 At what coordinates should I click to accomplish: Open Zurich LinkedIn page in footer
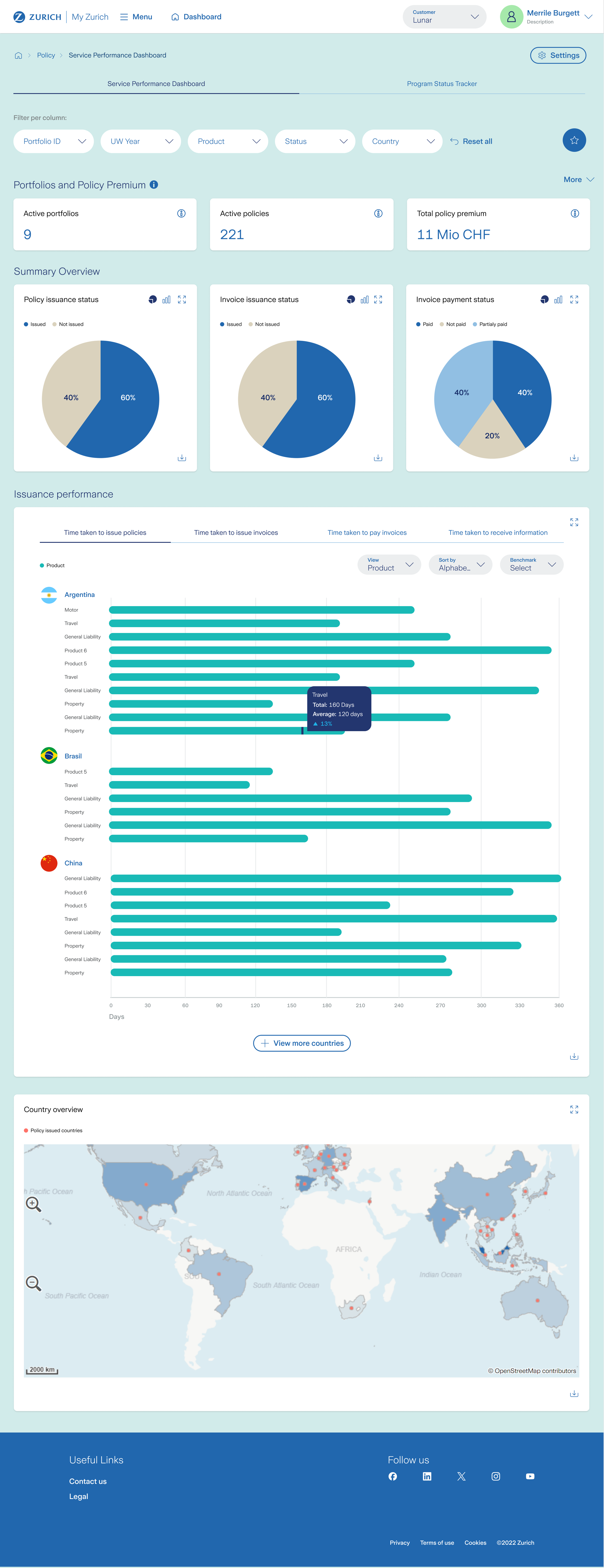tap(427, 1476)
